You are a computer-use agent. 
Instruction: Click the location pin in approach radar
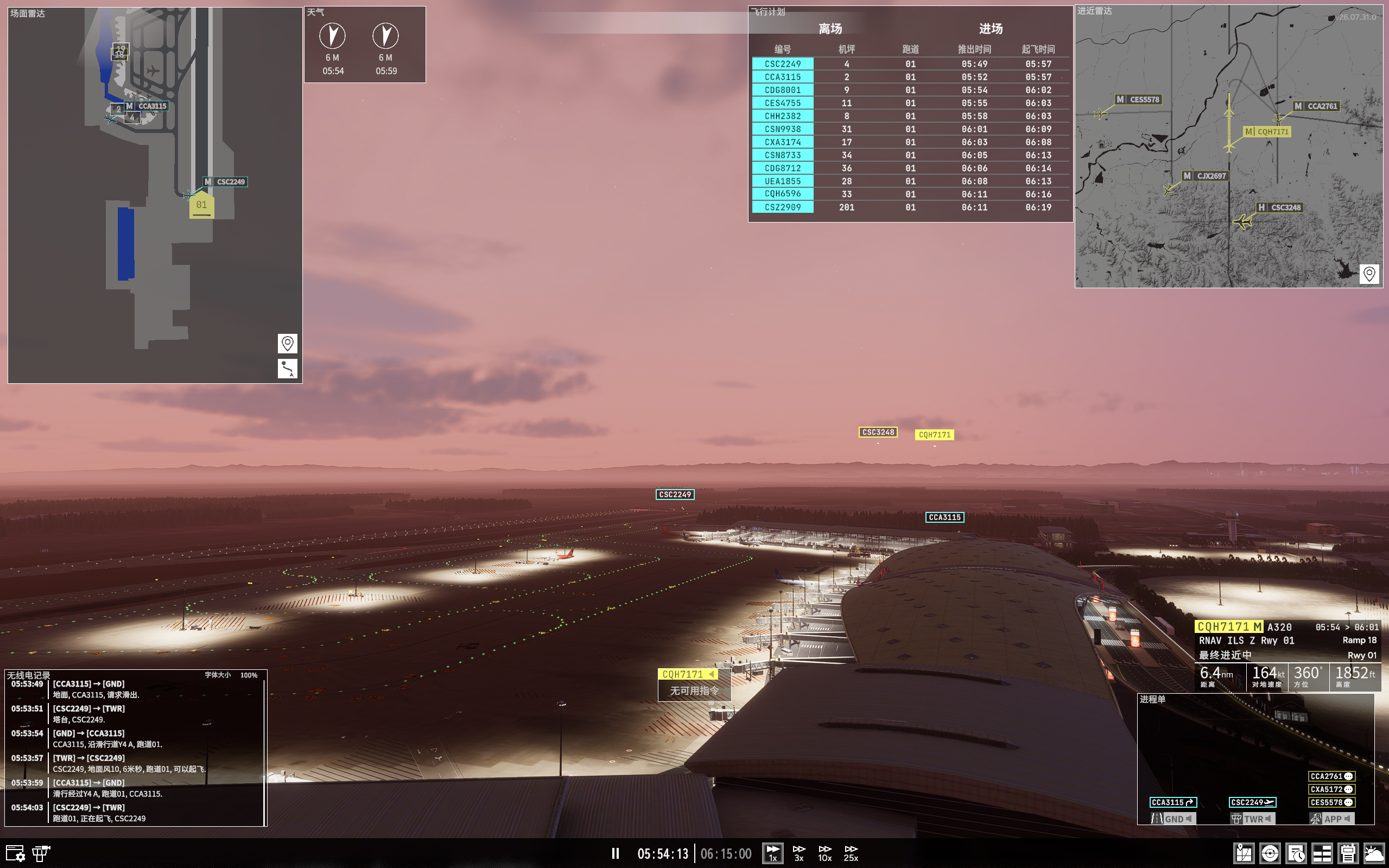pos(1369,274)
